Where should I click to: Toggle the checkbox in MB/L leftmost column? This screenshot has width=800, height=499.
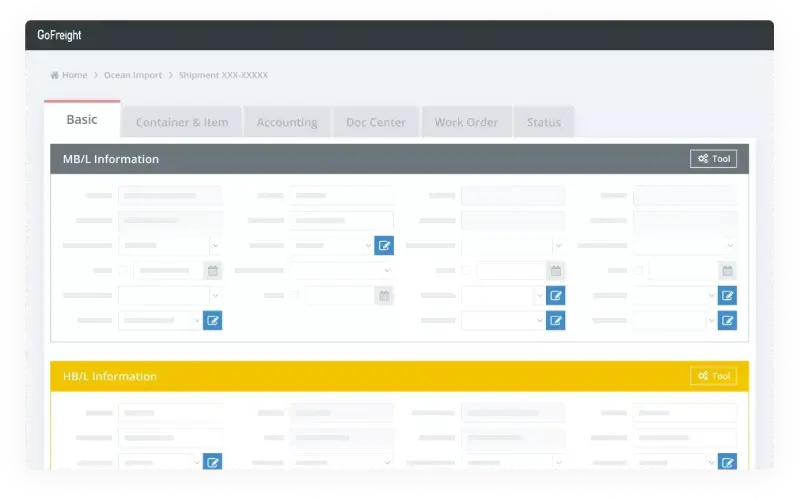coord(125,270)
